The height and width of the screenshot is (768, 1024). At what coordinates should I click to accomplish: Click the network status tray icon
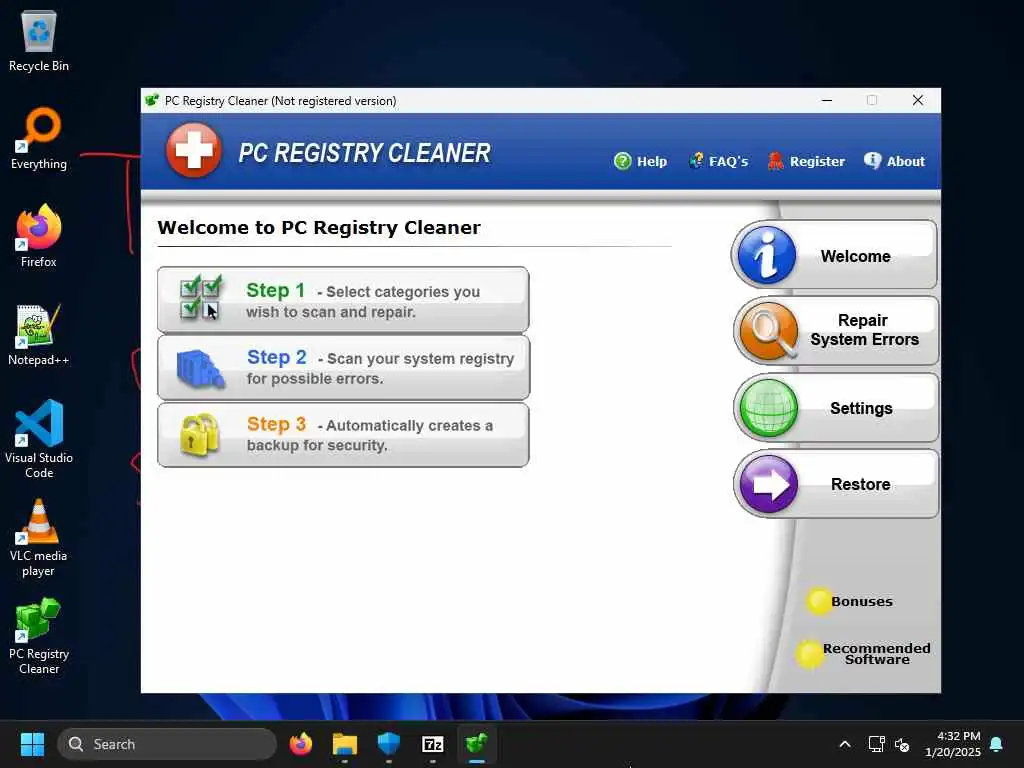[x=876, y=744]
